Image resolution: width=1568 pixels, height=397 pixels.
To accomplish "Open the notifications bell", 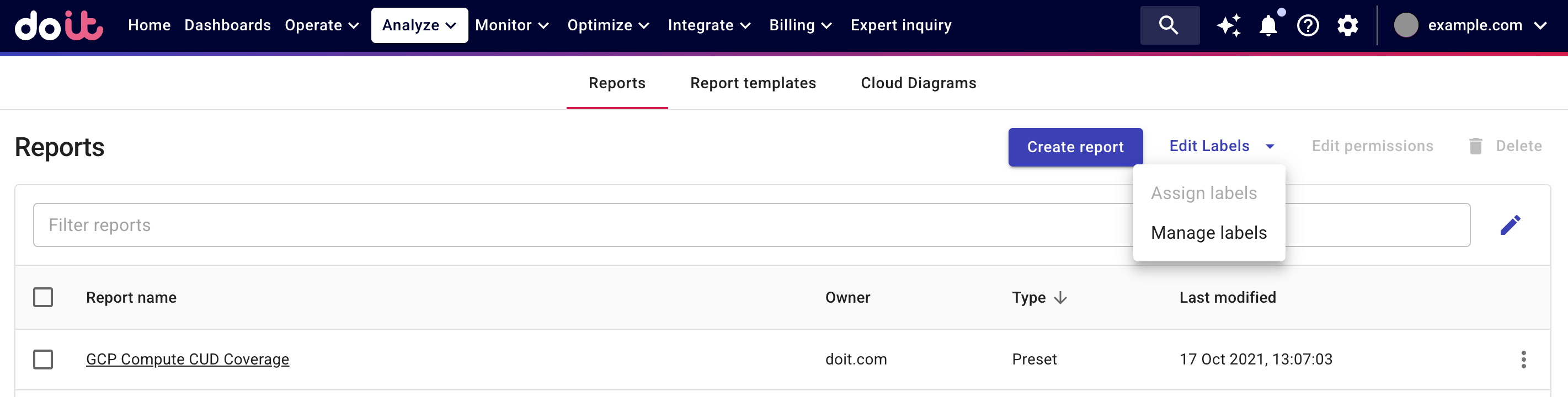I will (x=1268, y=25).
